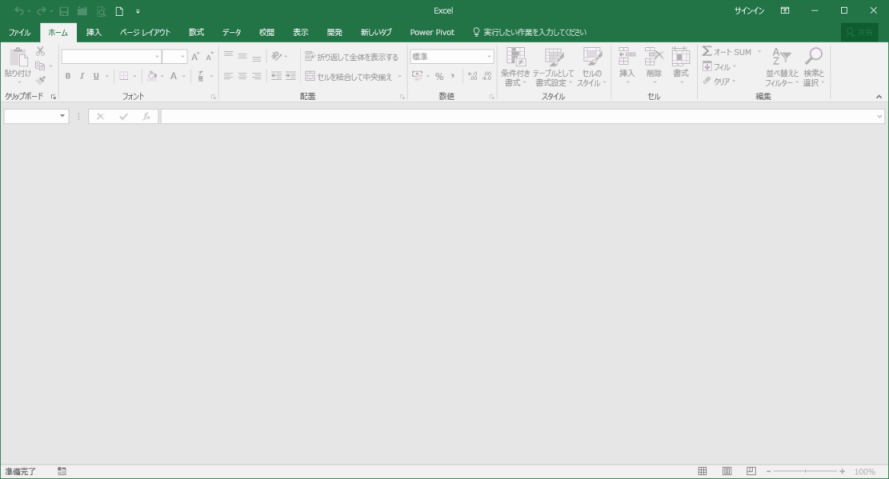
Task: Click the Font Color letter A icon
Action: click(x=173, y=76)
